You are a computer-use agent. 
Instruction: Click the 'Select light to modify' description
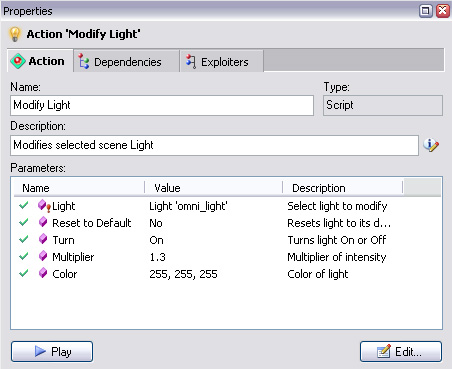pos(337,206)
